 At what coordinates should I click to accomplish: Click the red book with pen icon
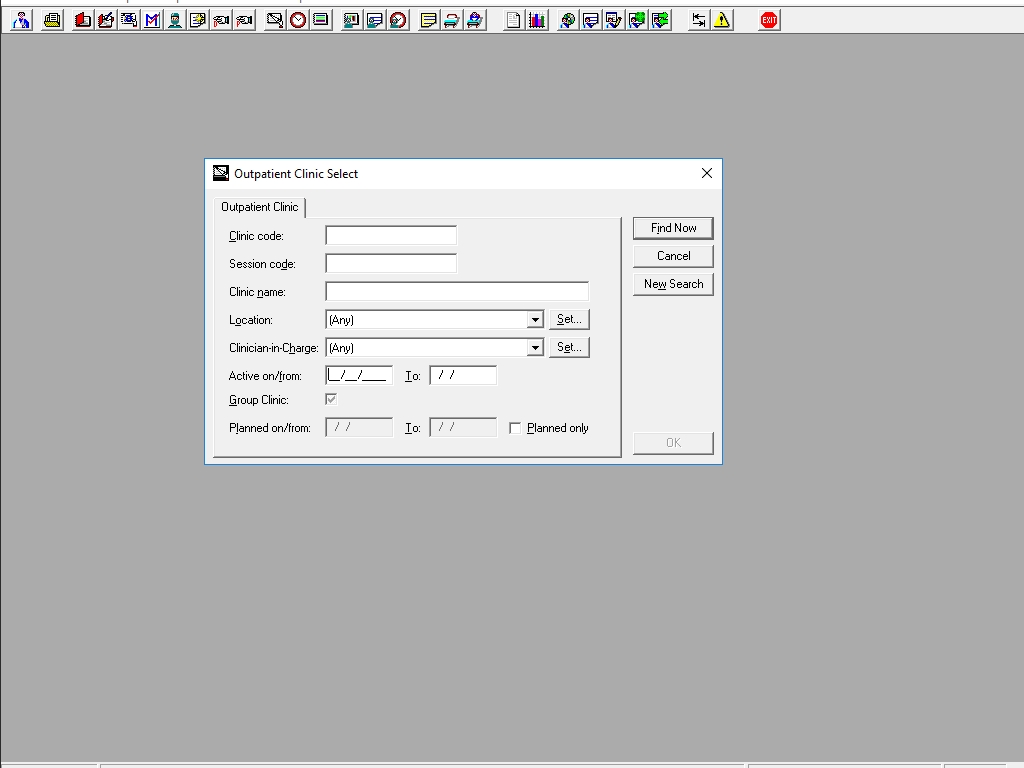[106, 20]
